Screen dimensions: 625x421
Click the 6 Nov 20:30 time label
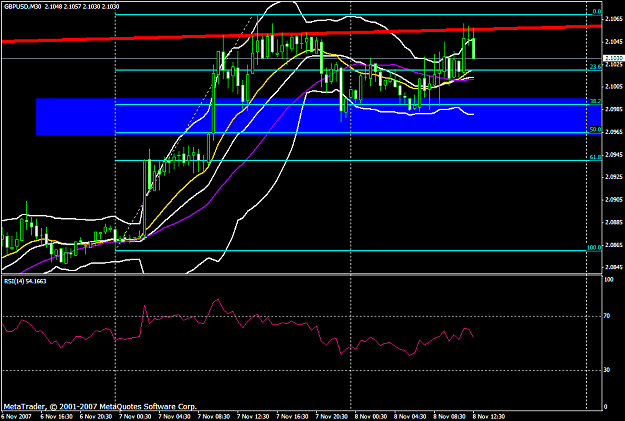(96, 416)
